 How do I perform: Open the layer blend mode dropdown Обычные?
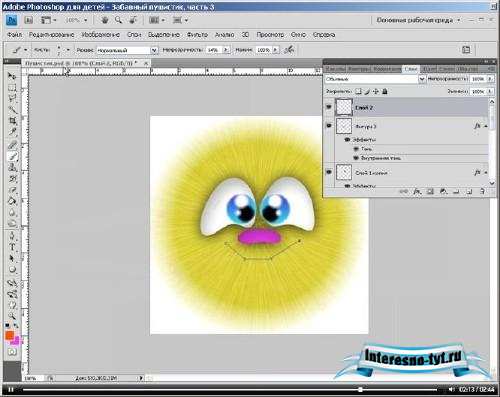point(375,79)
